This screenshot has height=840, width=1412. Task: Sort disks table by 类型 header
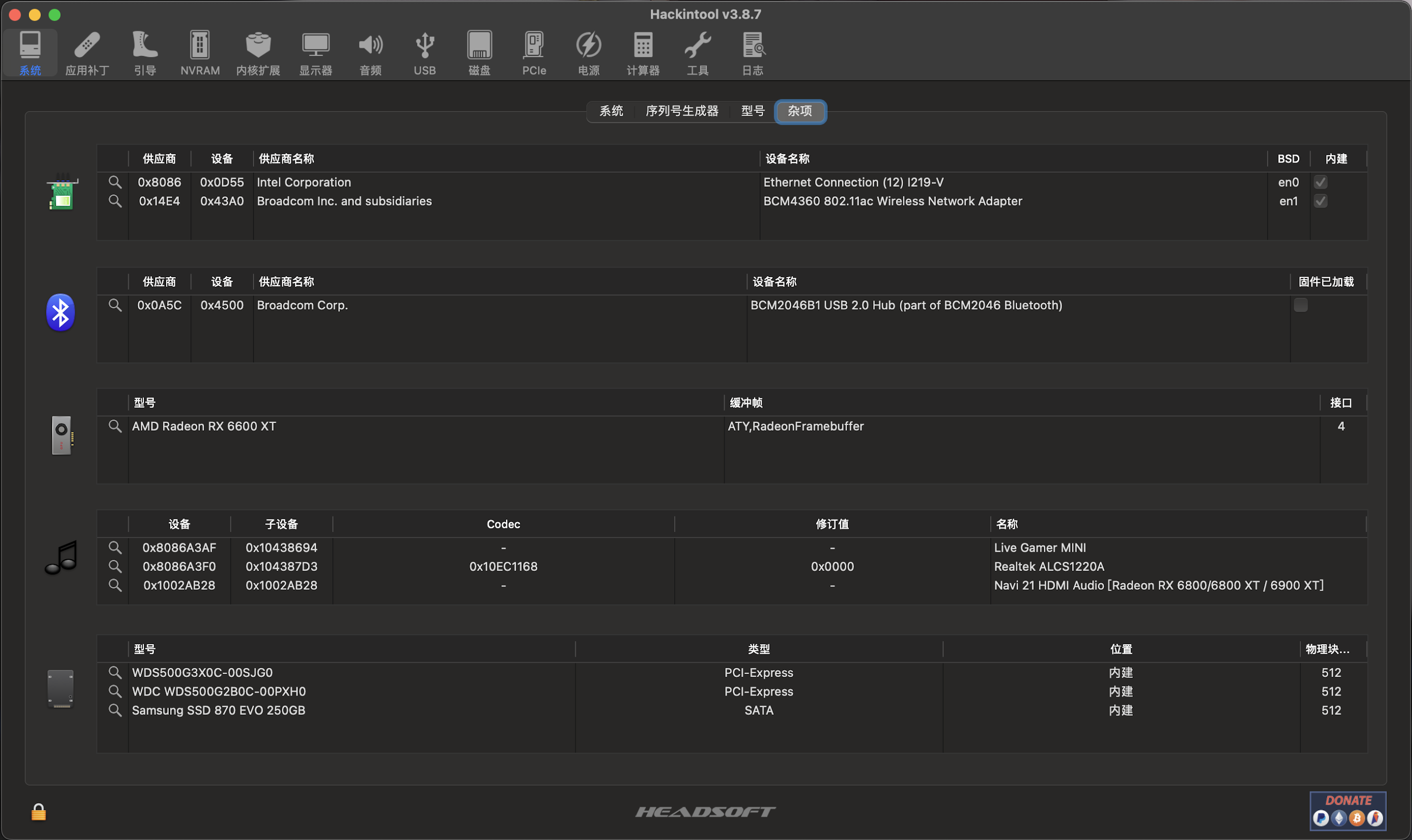pos(759,649)
